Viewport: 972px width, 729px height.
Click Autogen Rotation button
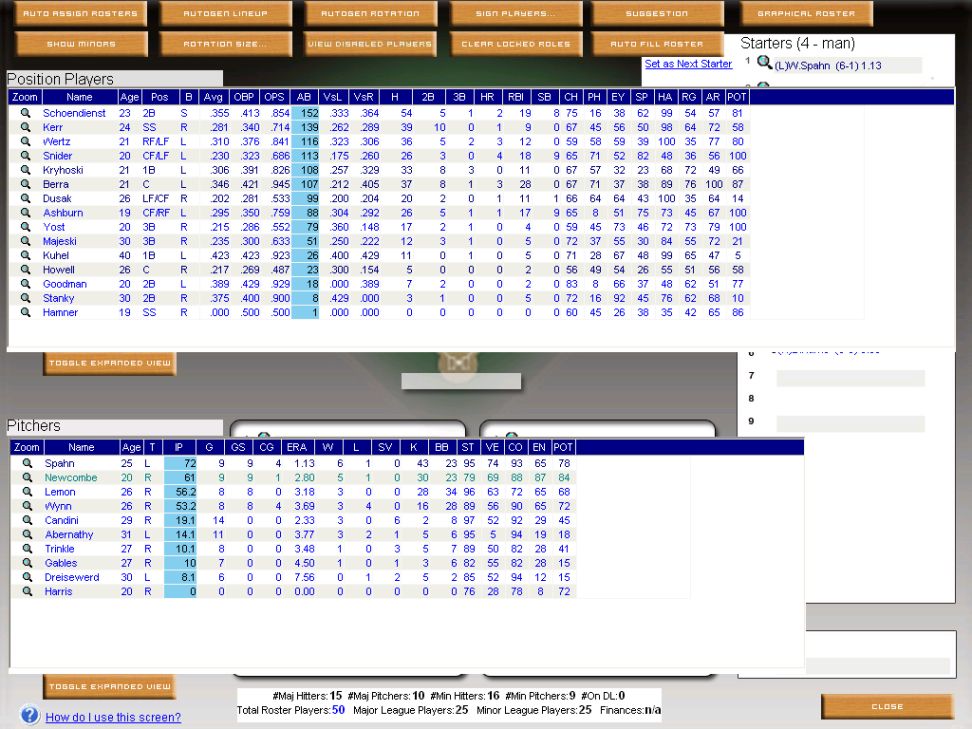[370, 13]
